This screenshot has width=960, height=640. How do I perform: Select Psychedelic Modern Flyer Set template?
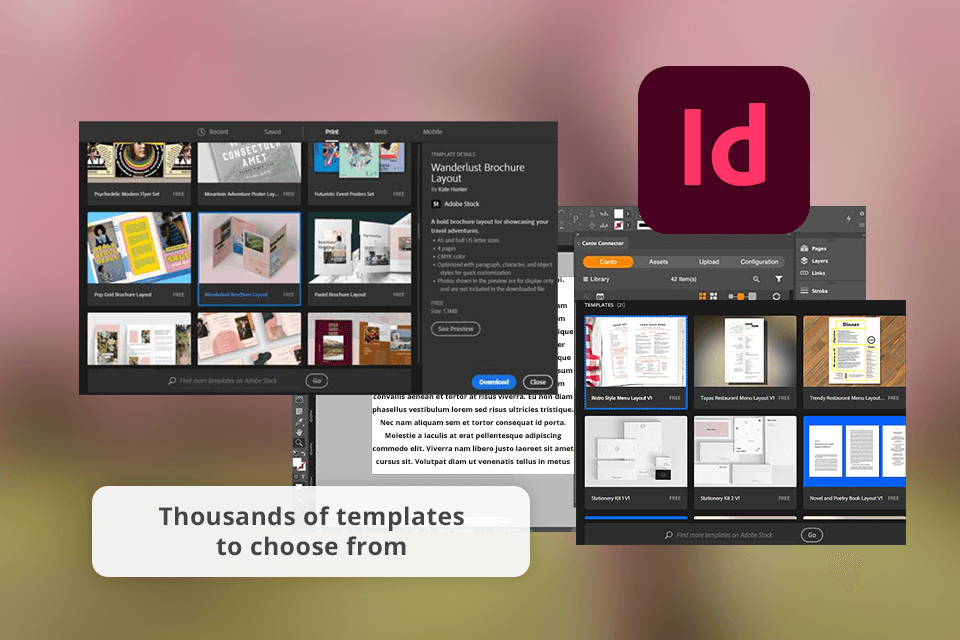[x=139, y=173]
